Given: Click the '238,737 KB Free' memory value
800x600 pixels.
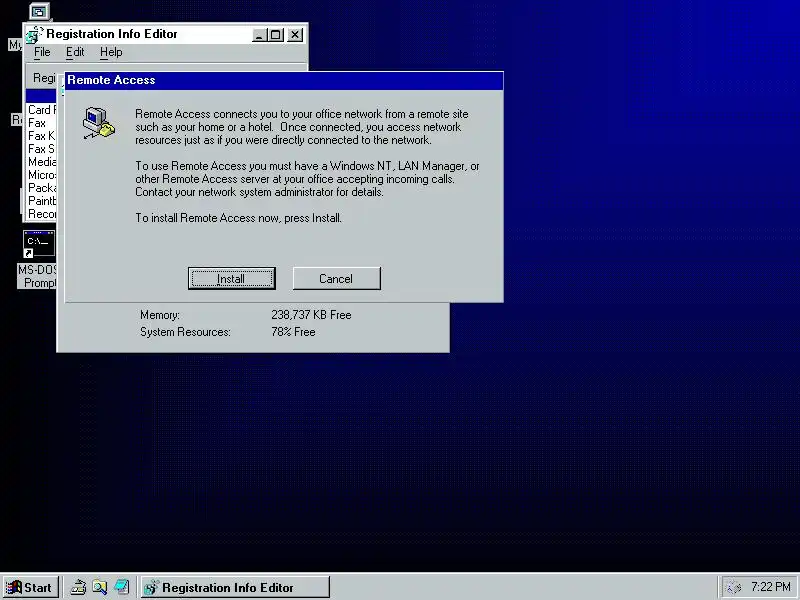Looking at the screenshot, I should tap(311, 315).
